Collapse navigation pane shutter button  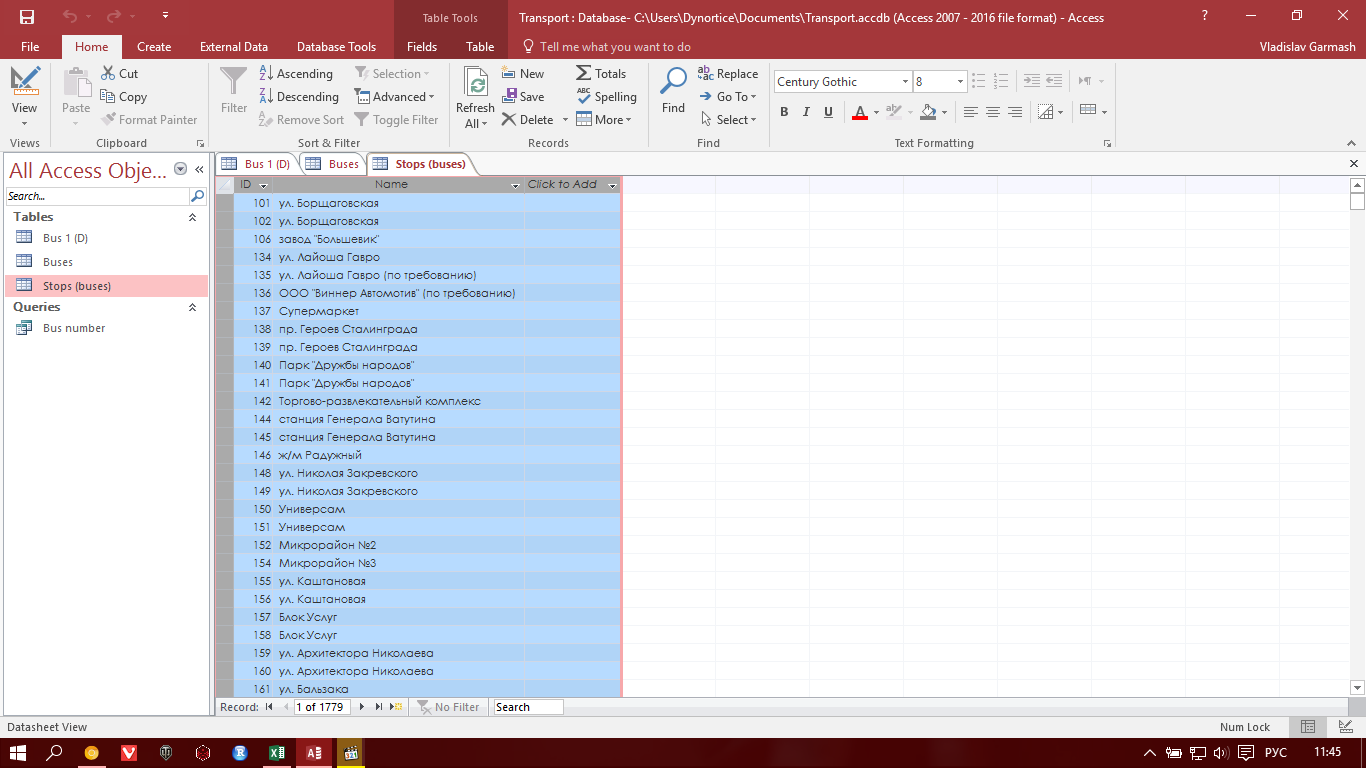[x=199, y=170]
